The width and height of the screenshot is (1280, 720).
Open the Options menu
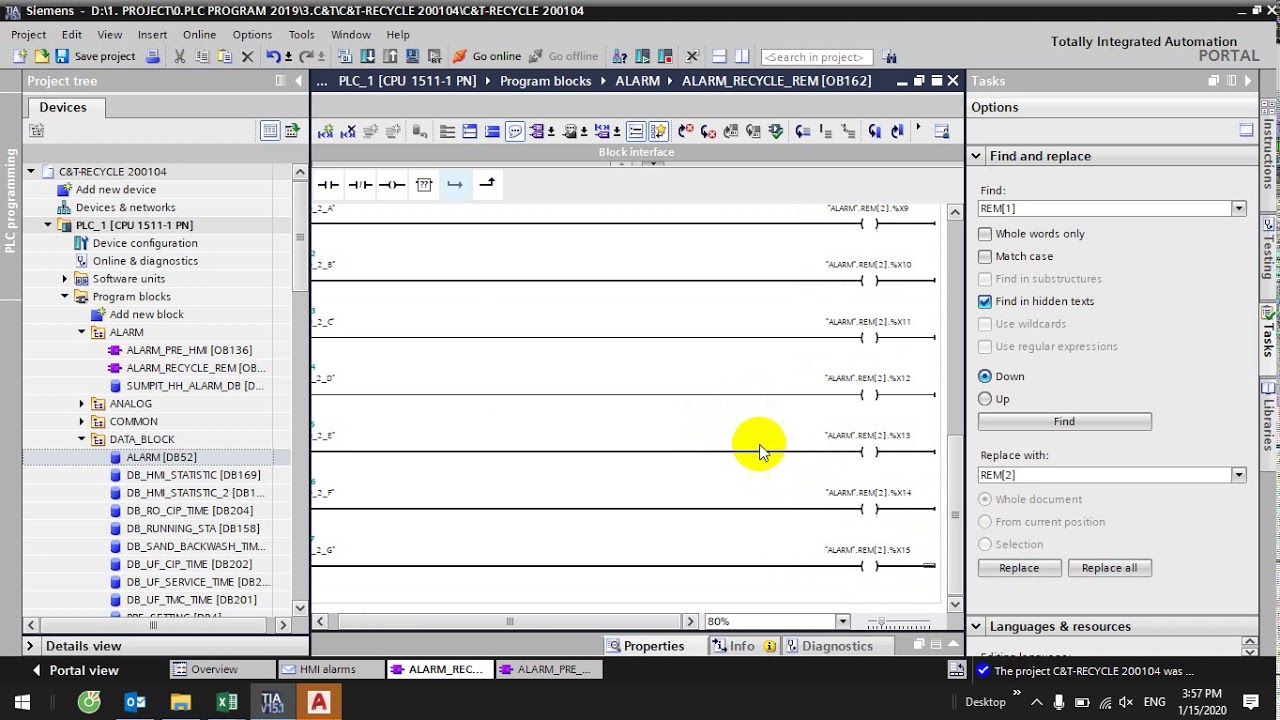(x=252, y=34)
